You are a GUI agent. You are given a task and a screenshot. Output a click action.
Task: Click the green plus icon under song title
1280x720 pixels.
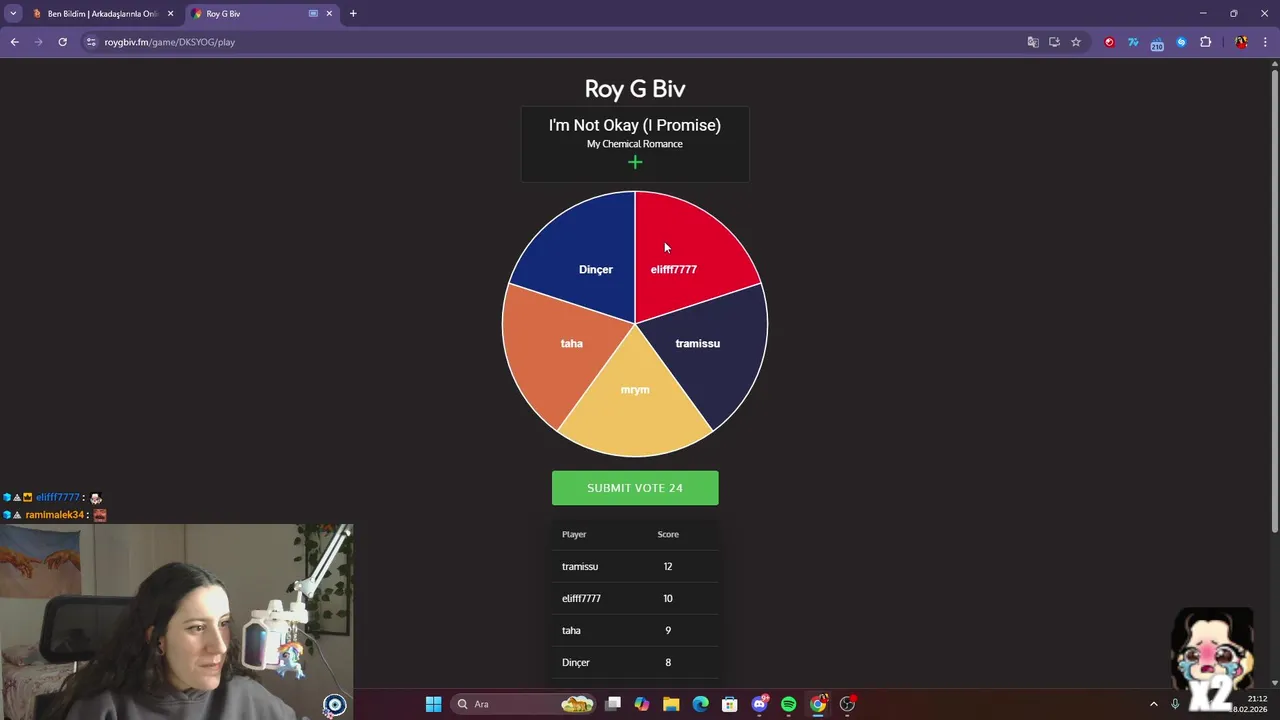coord(635,162)
